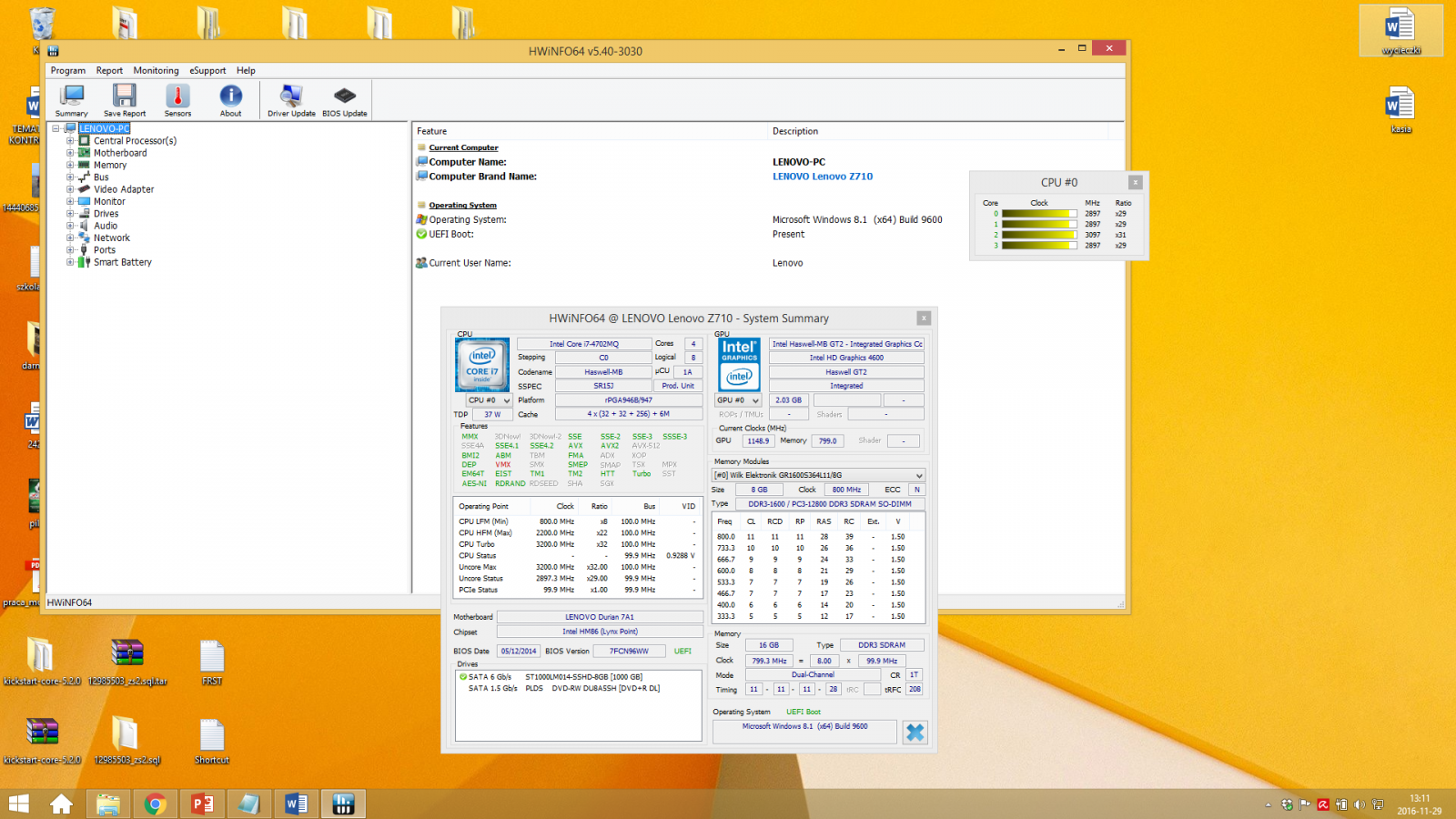Click the LENOVO Lenovo Z710 brand value
This screenshot has height=819, width=1456.
pos(823,177)
